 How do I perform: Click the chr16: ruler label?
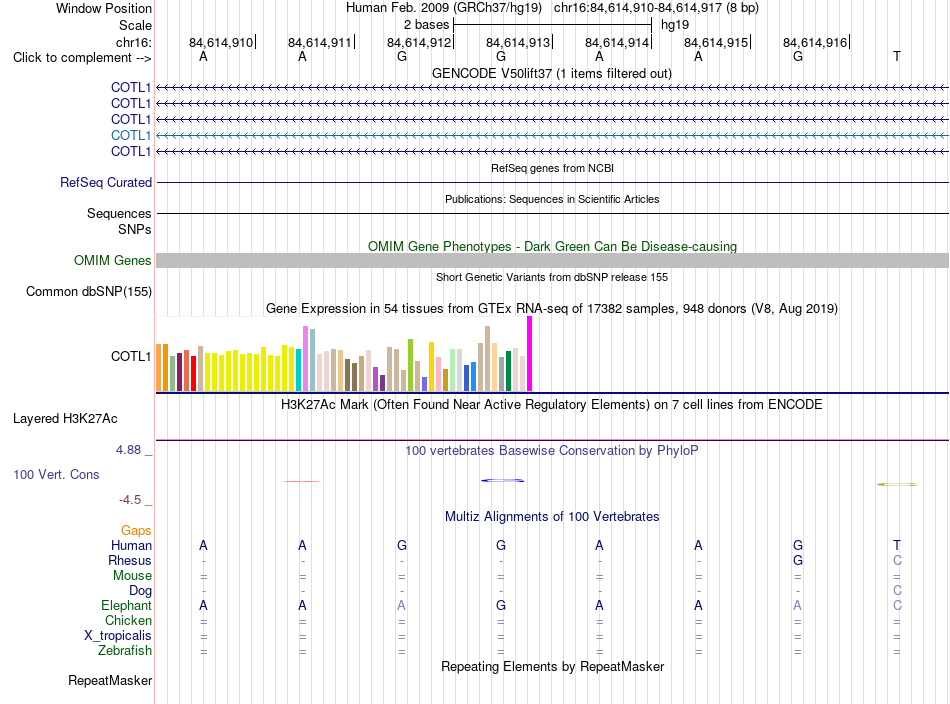(x=133, y=42)
